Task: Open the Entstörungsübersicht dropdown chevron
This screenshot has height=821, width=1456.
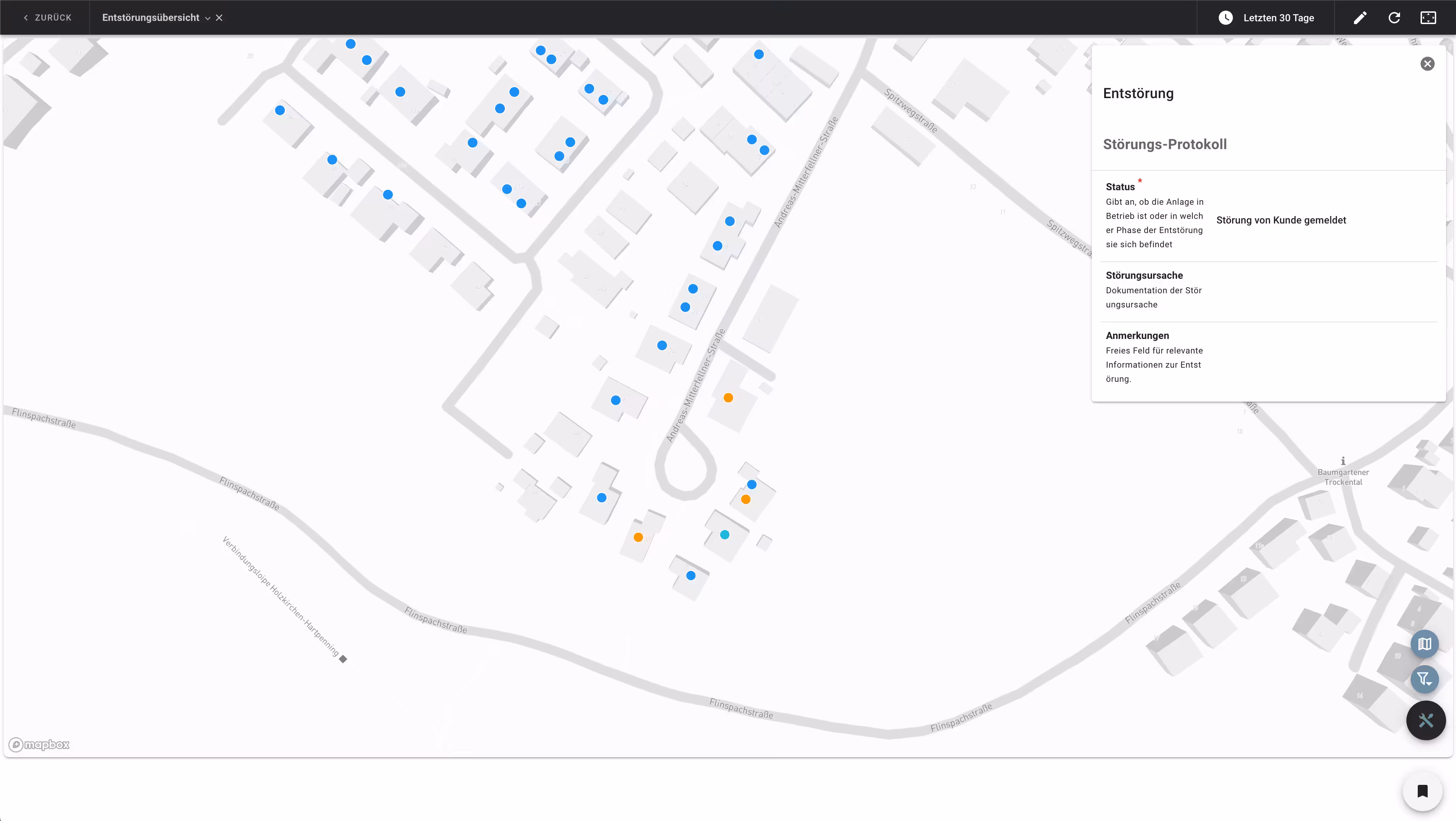Action: point(208,18)
